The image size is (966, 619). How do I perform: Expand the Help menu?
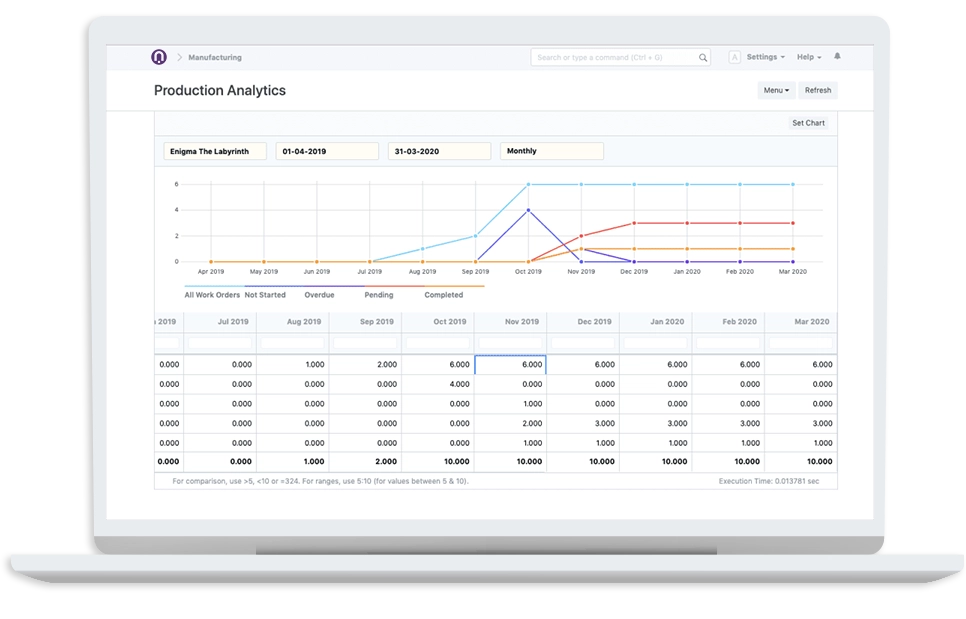pos(809,57)
